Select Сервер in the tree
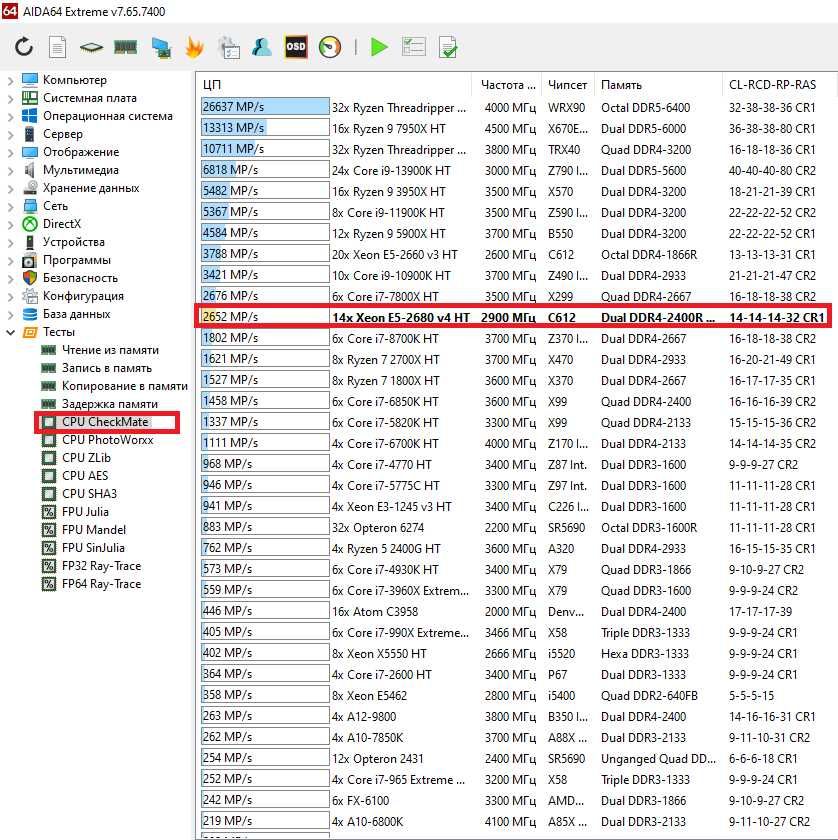The width and height of the screenshot is (838, 840). pos(63,134)
